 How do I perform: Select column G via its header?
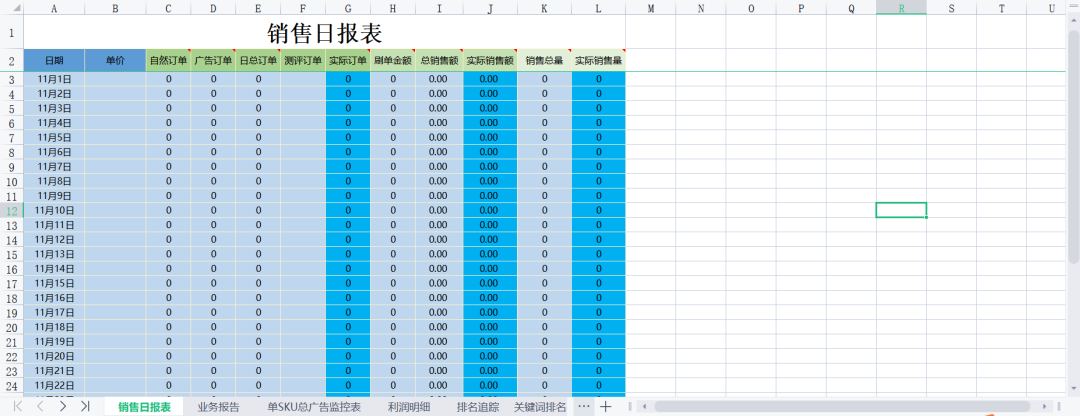348,8
